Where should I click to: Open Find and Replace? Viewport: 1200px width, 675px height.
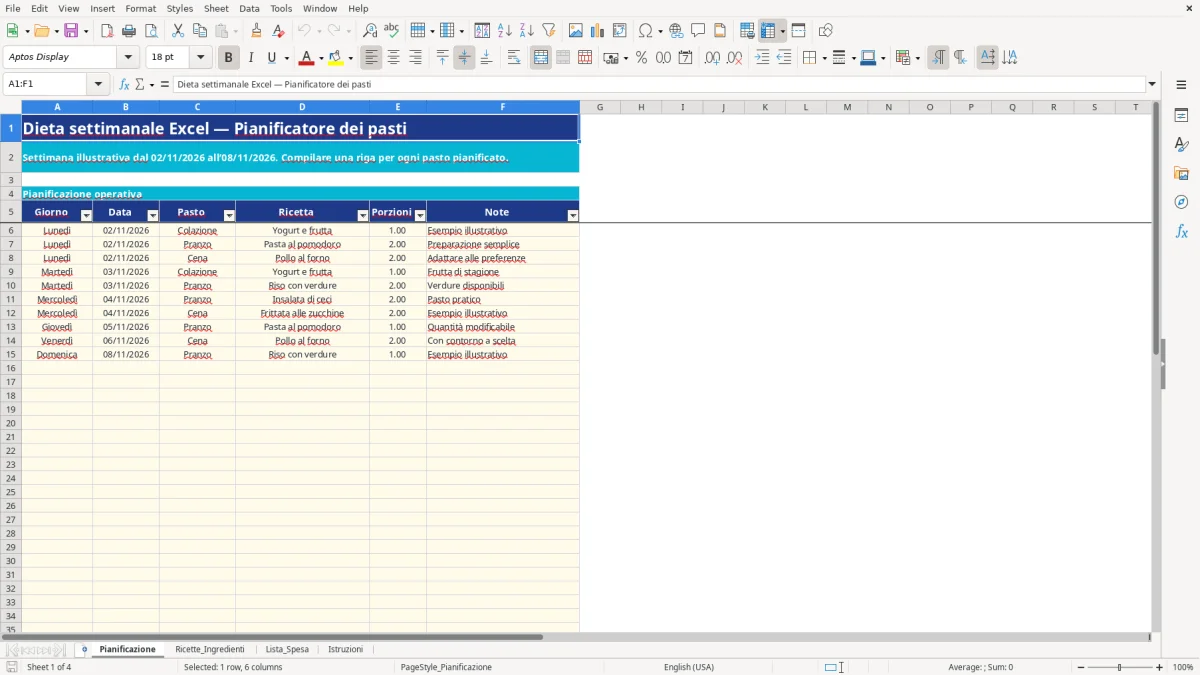tap(370, 31)
